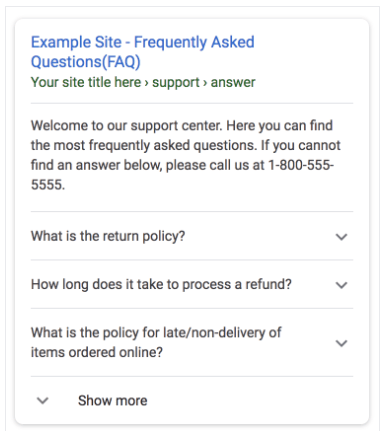
Task: Click the support center welcome description text
Action: [x=186, y=155]
